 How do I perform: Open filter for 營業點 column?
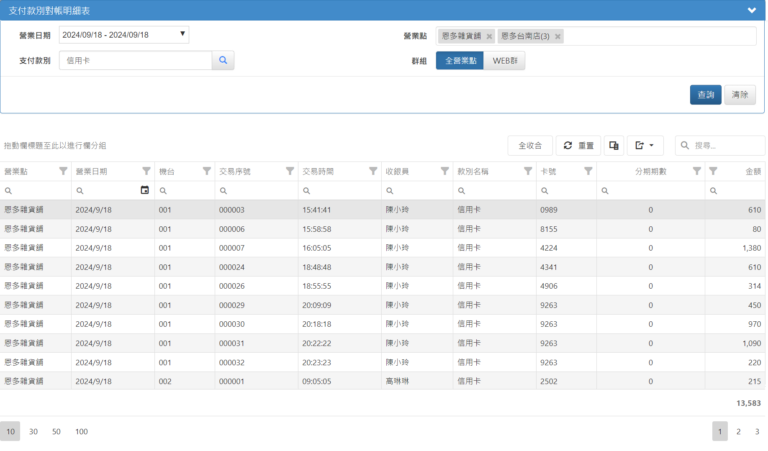(63, 171)
